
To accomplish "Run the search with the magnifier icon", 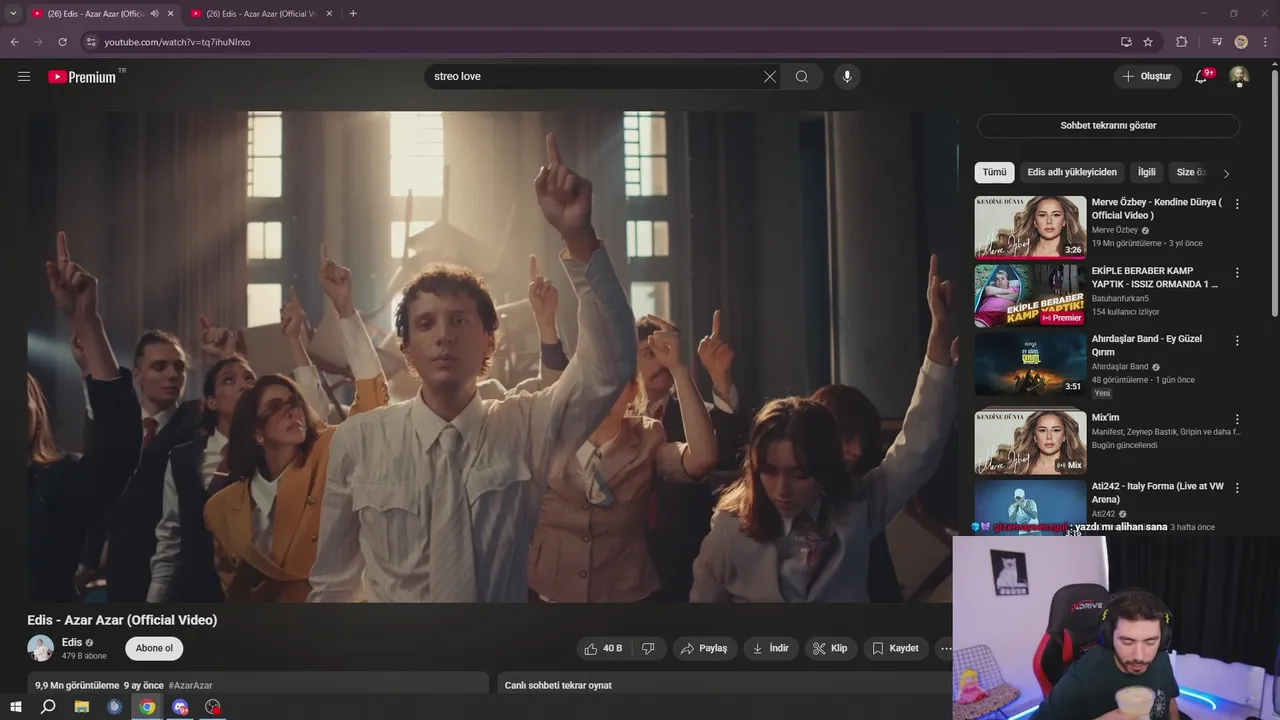I will point(802,76).
